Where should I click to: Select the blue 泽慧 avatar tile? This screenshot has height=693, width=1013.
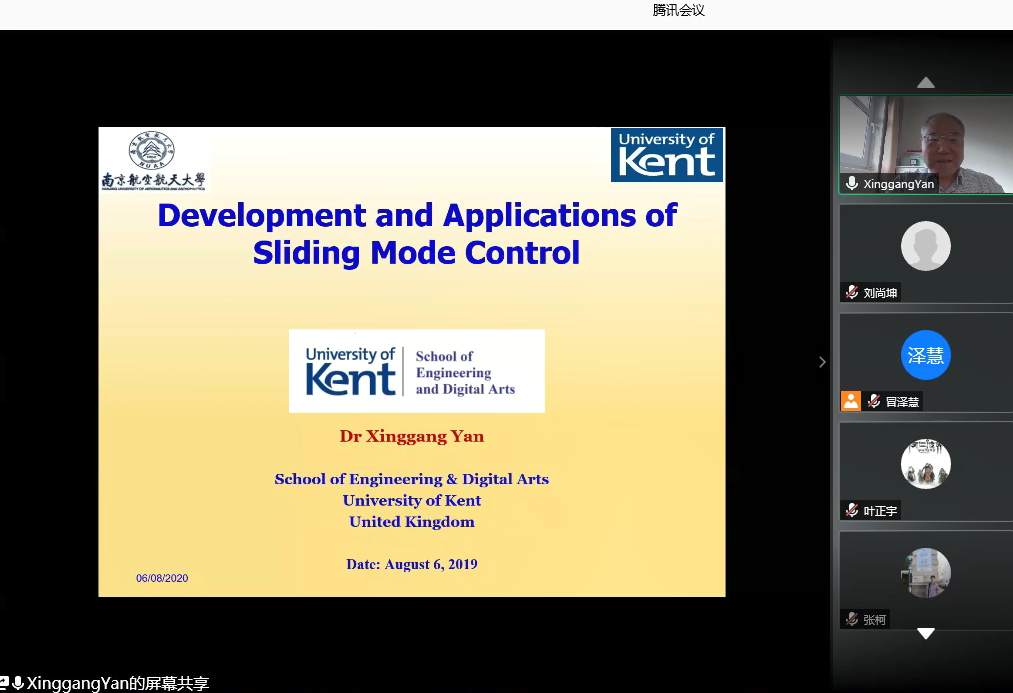[925, 355]
